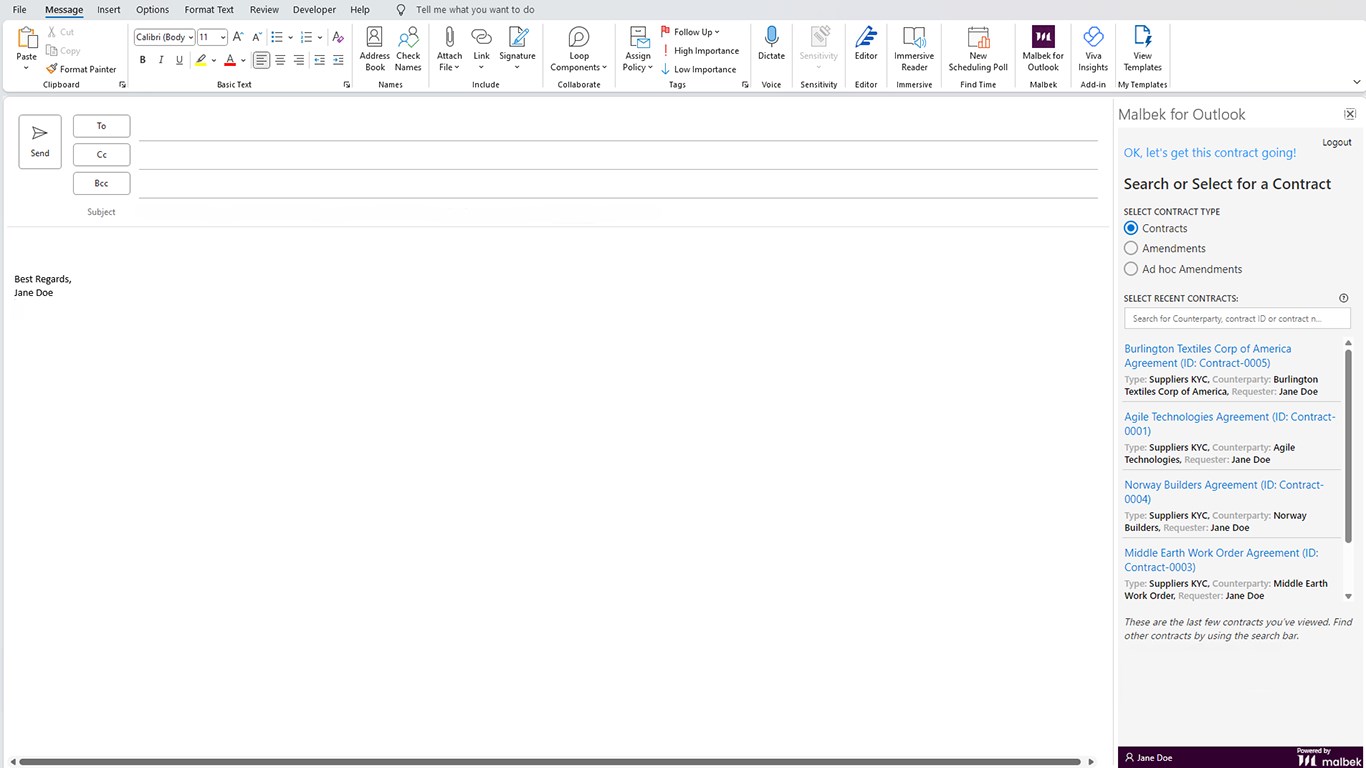Close the Malbek for Outlook pane
Screen dimensions: 1366x768
1350,115
